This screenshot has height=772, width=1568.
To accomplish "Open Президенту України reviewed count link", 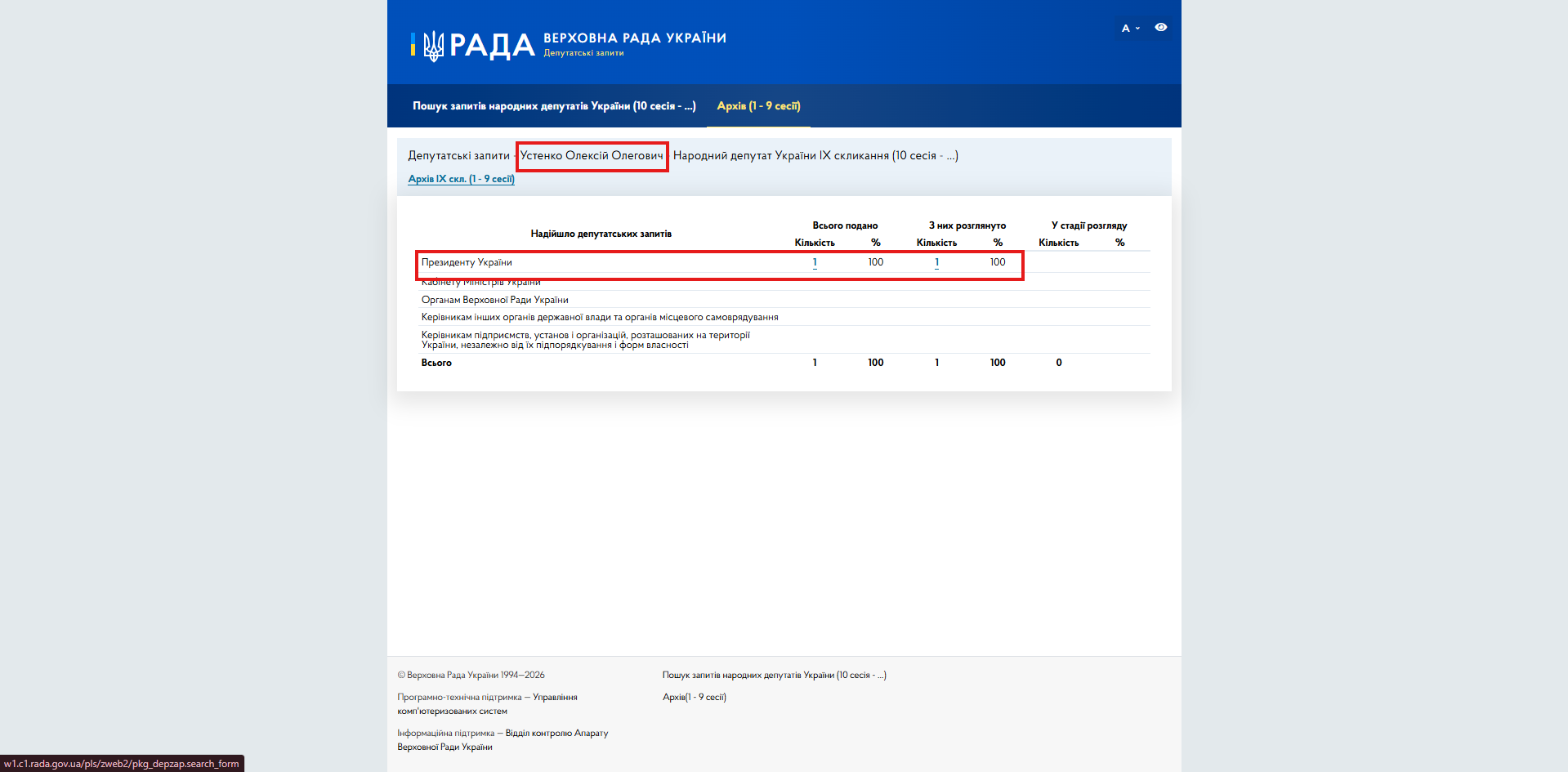I will (x=936, y=262).
